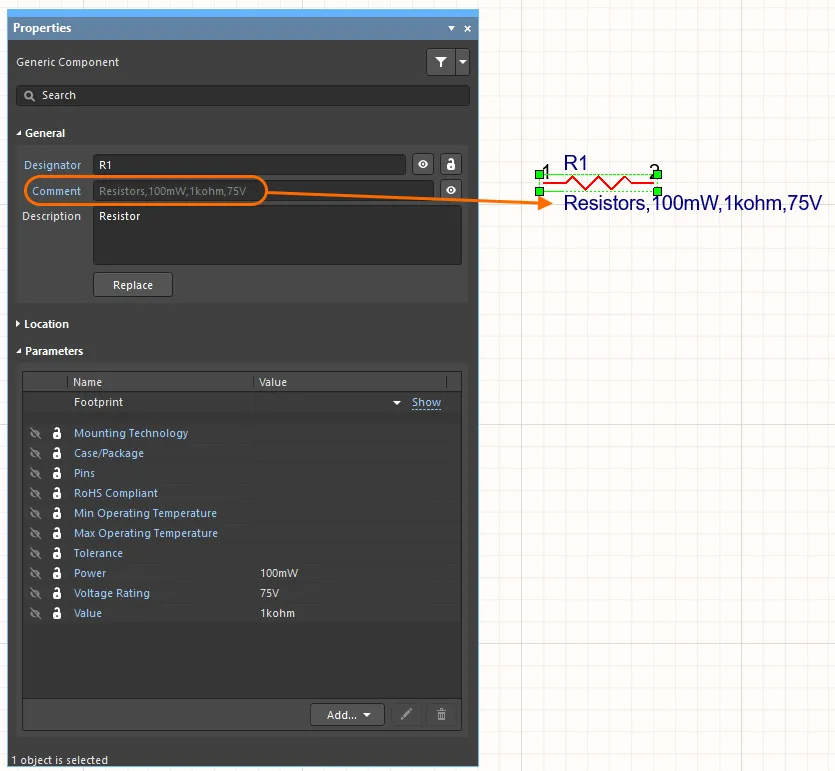Toggle visibility of Value parameter
This screenshot has height=771, width=835.
point(35,613)
